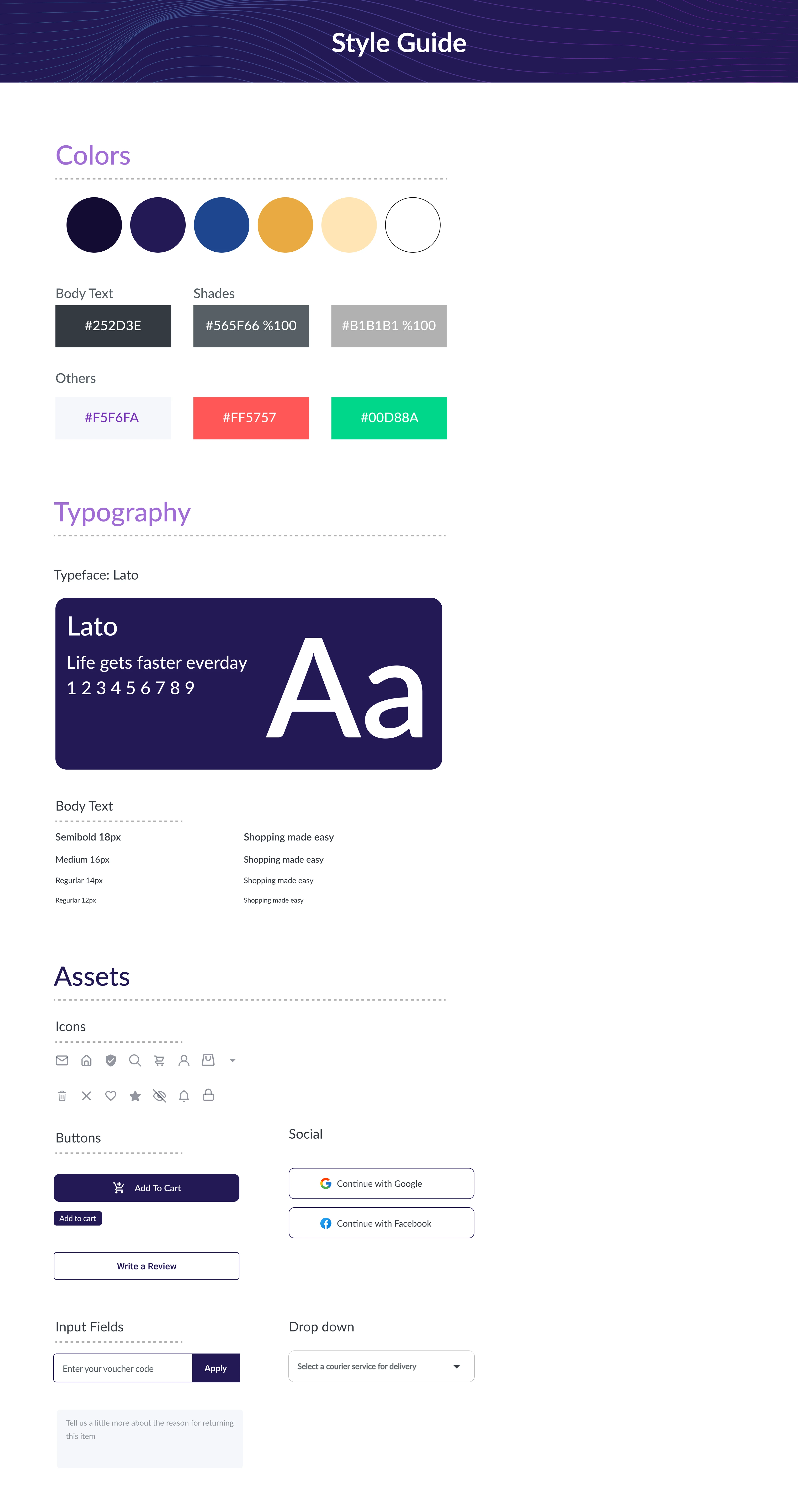Click the Write a Review button

[146, 1266]
